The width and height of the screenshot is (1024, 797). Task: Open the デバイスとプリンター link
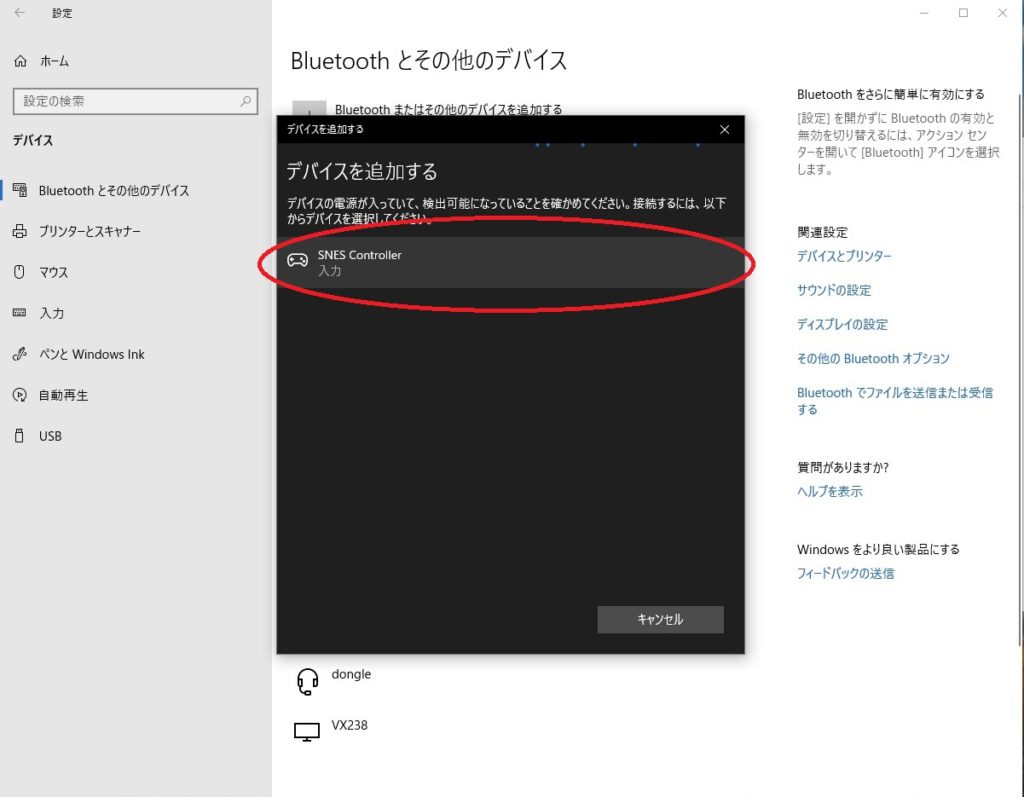[844, 256]
